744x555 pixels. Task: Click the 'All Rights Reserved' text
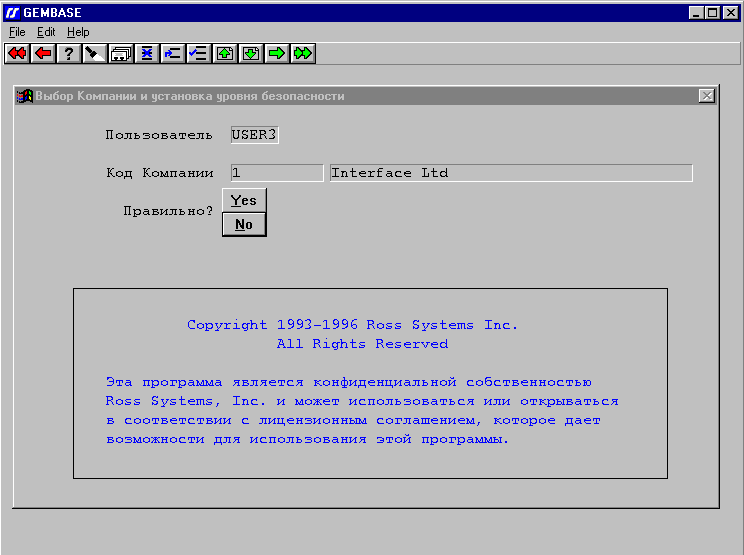coord(363,344)
